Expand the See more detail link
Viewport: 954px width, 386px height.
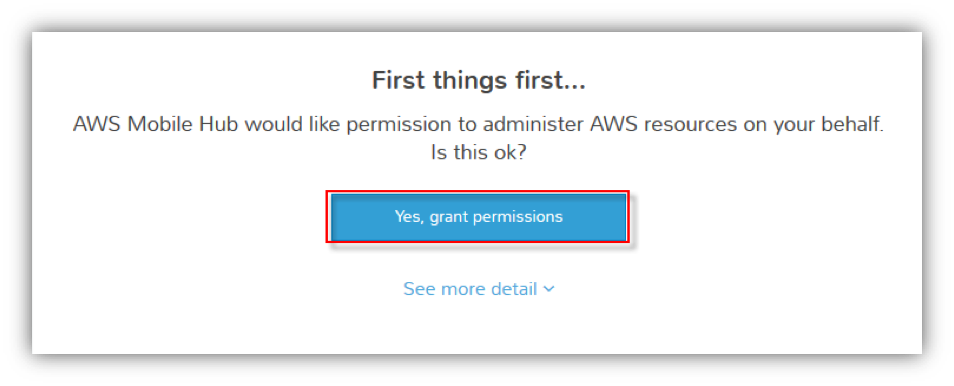[x=478, y=289]
